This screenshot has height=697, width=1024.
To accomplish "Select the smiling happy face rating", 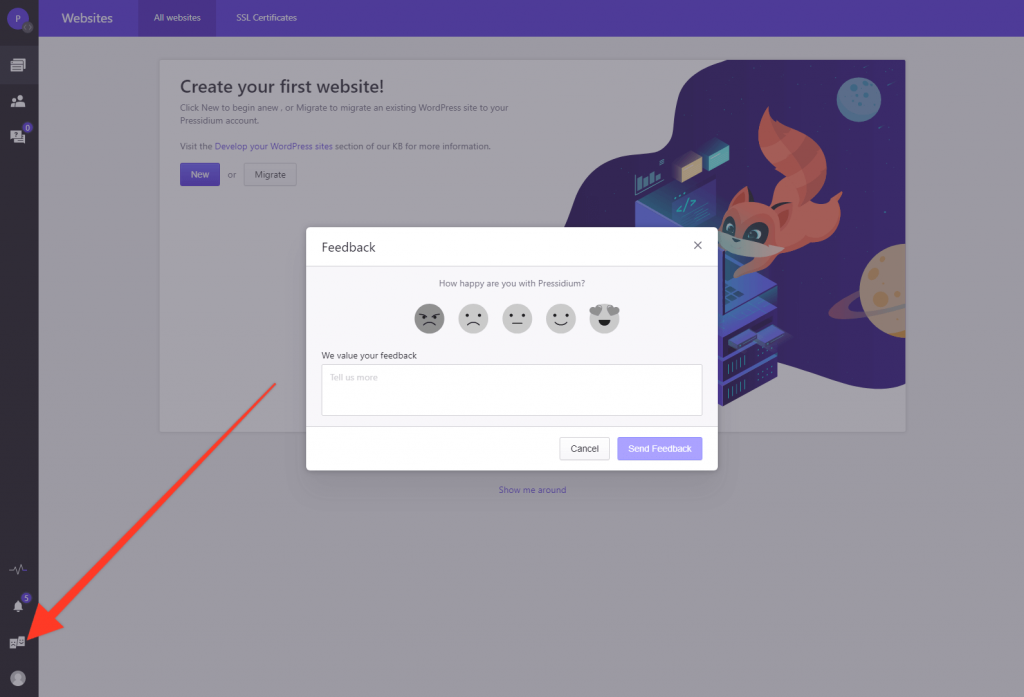I will pyautogui.click(x=560, y=319).
